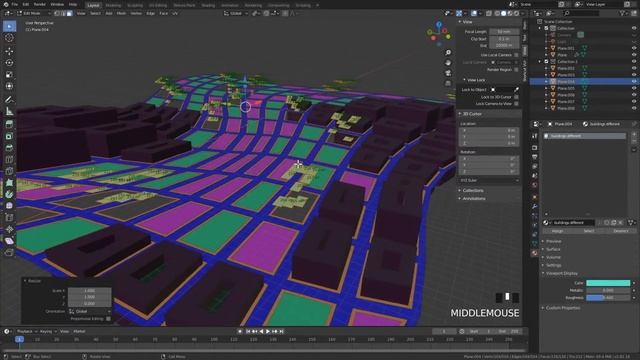Enable the Lock Camera to View checkbox
This screenshot has height=360, width=640.
516,104
